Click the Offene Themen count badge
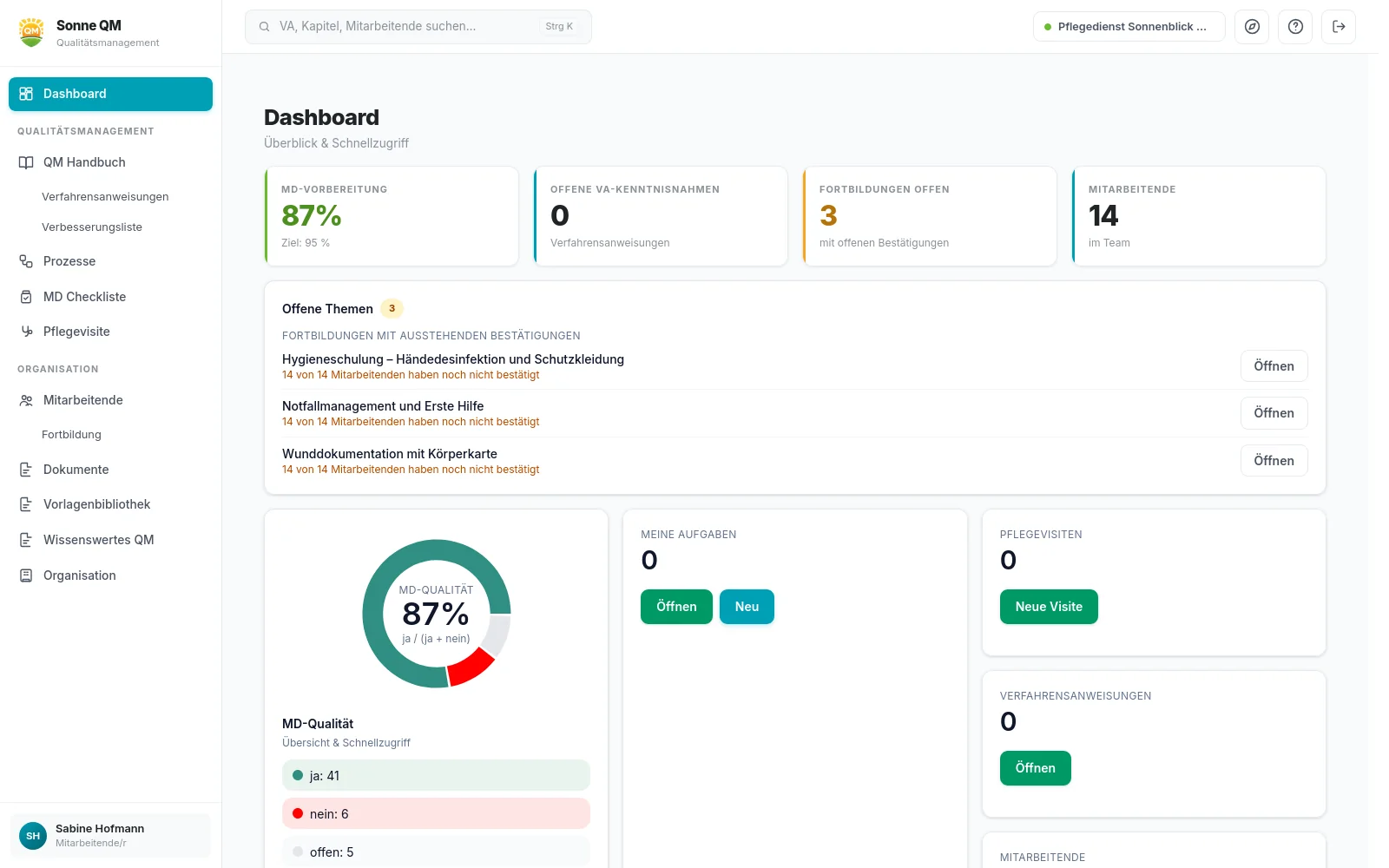Viewport: 1389px width, 868px height. coord(392,308)
